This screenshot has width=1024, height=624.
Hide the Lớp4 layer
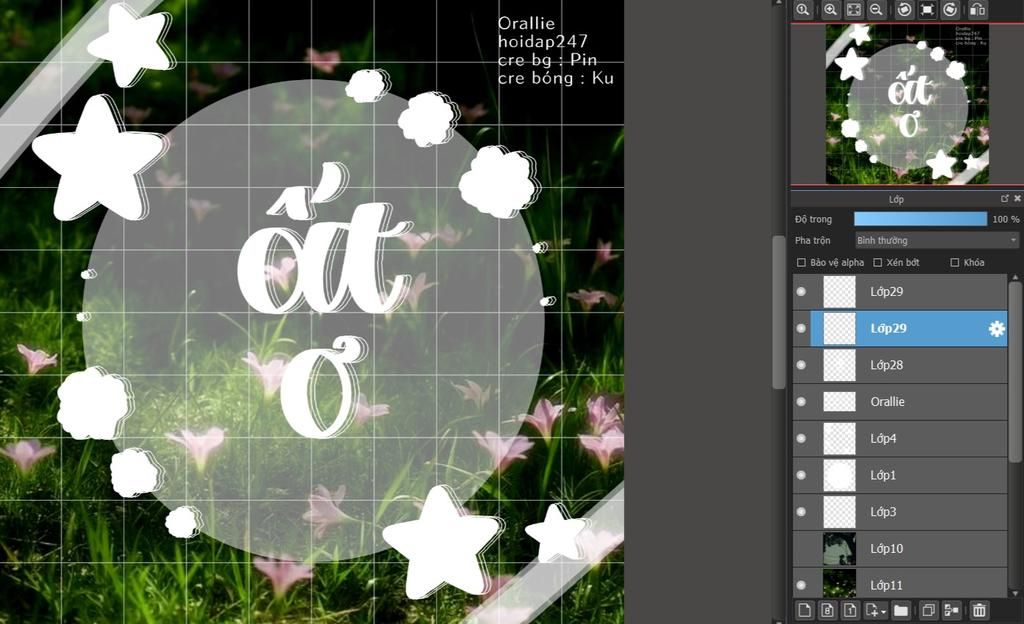(801, 439)
